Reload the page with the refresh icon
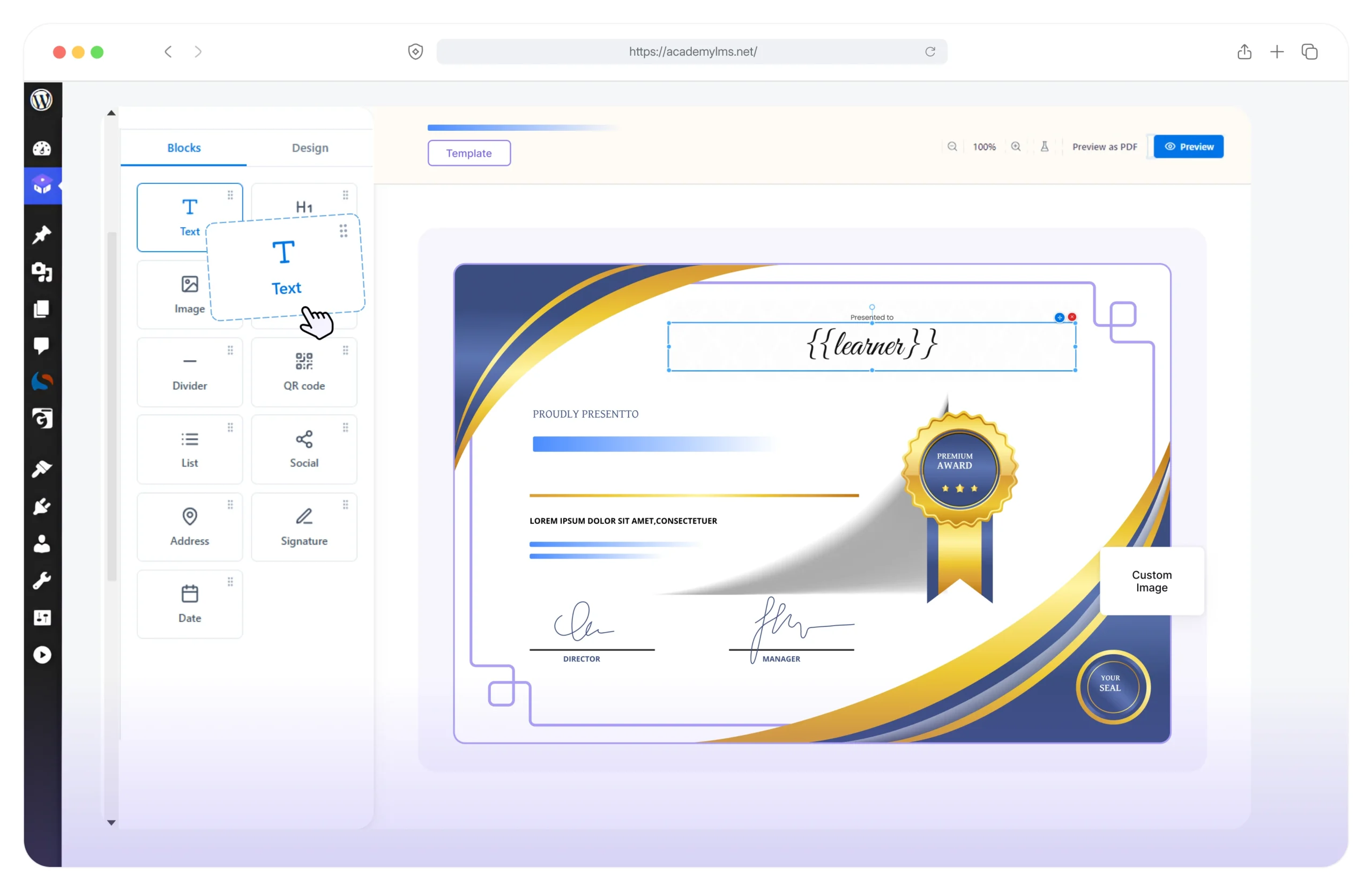1372x891 pixels. 930,51
